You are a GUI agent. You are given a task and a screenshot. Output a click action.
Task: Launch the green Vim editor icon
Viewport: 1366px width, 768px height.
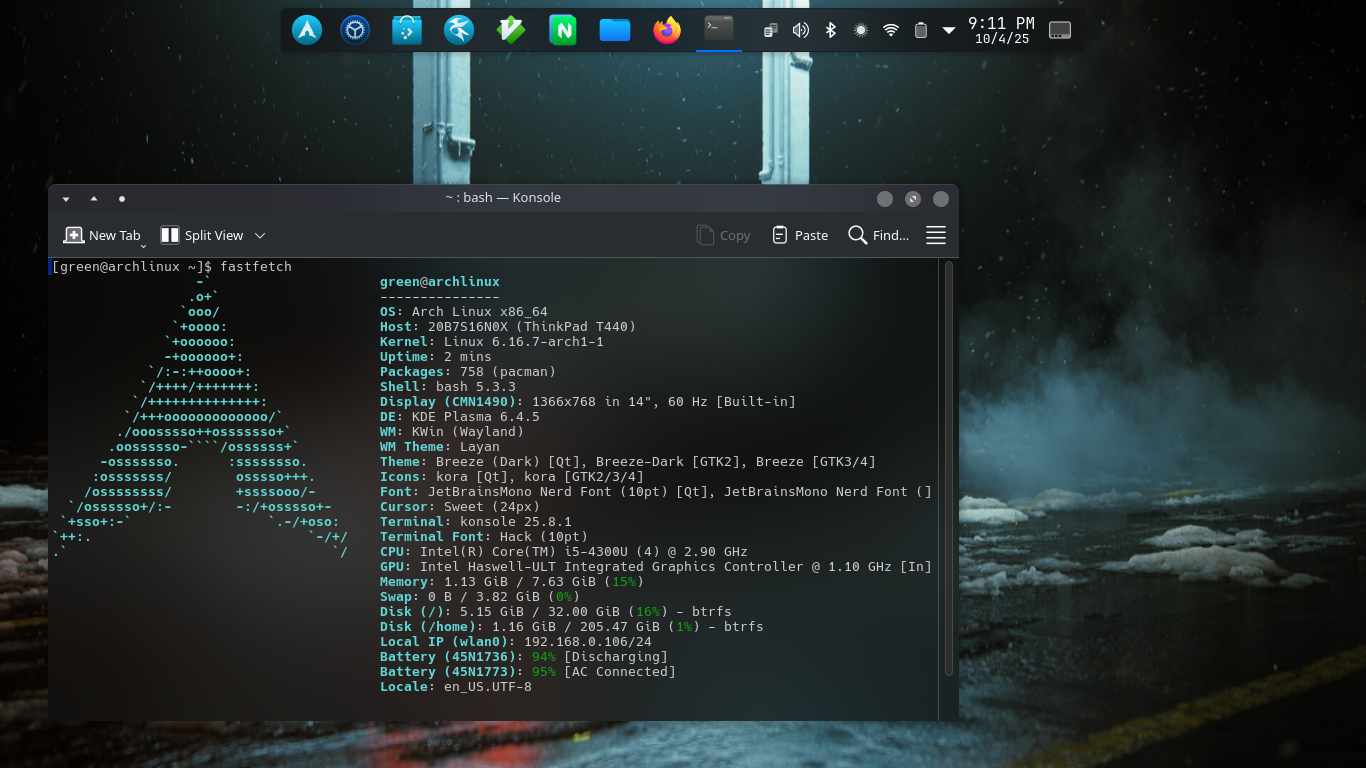pyautogui.click(x=511, y=30)
